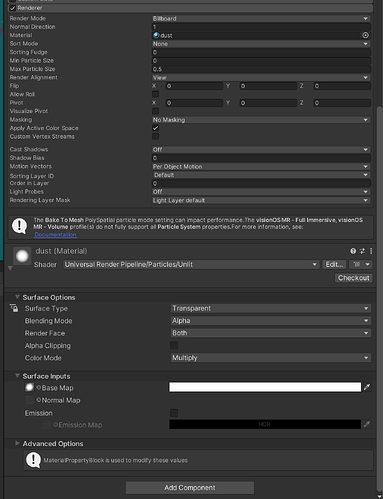Viewport: 383px width, 499px height.
Task: Collapse the dust material foldout arrow
Action: click(10, 268)
